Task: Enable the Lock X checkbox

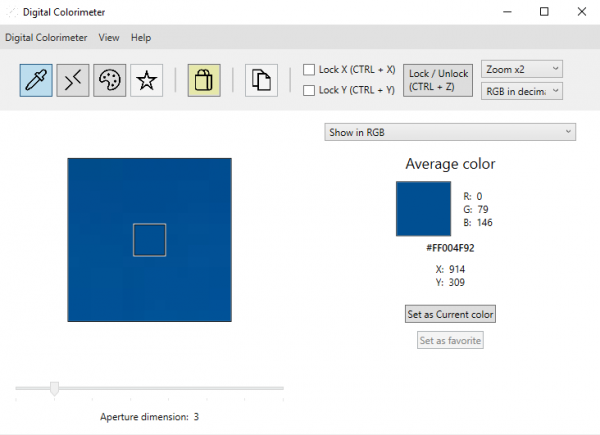Action: point(309,70)
